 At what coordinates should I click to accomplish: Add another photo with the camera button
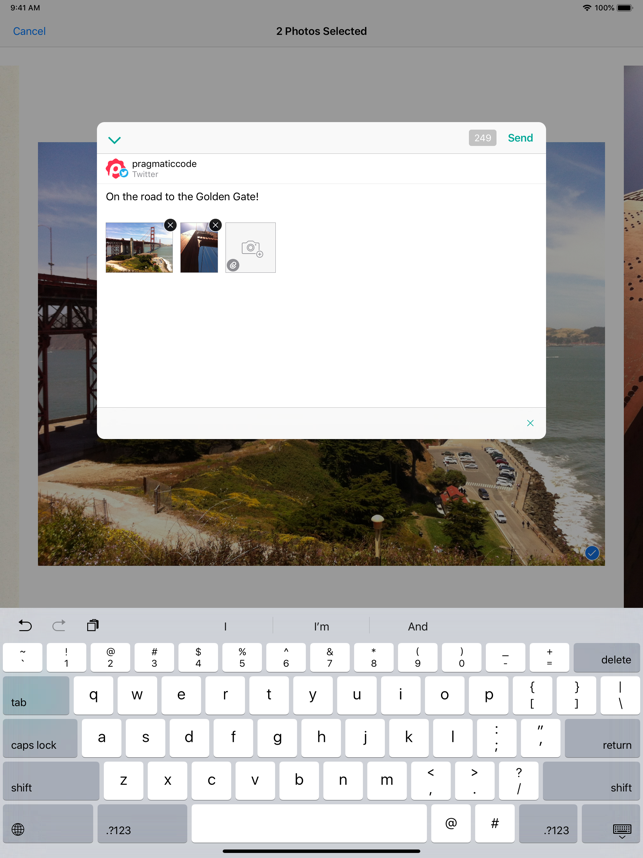pyautogui.click(x=251, y=247)
